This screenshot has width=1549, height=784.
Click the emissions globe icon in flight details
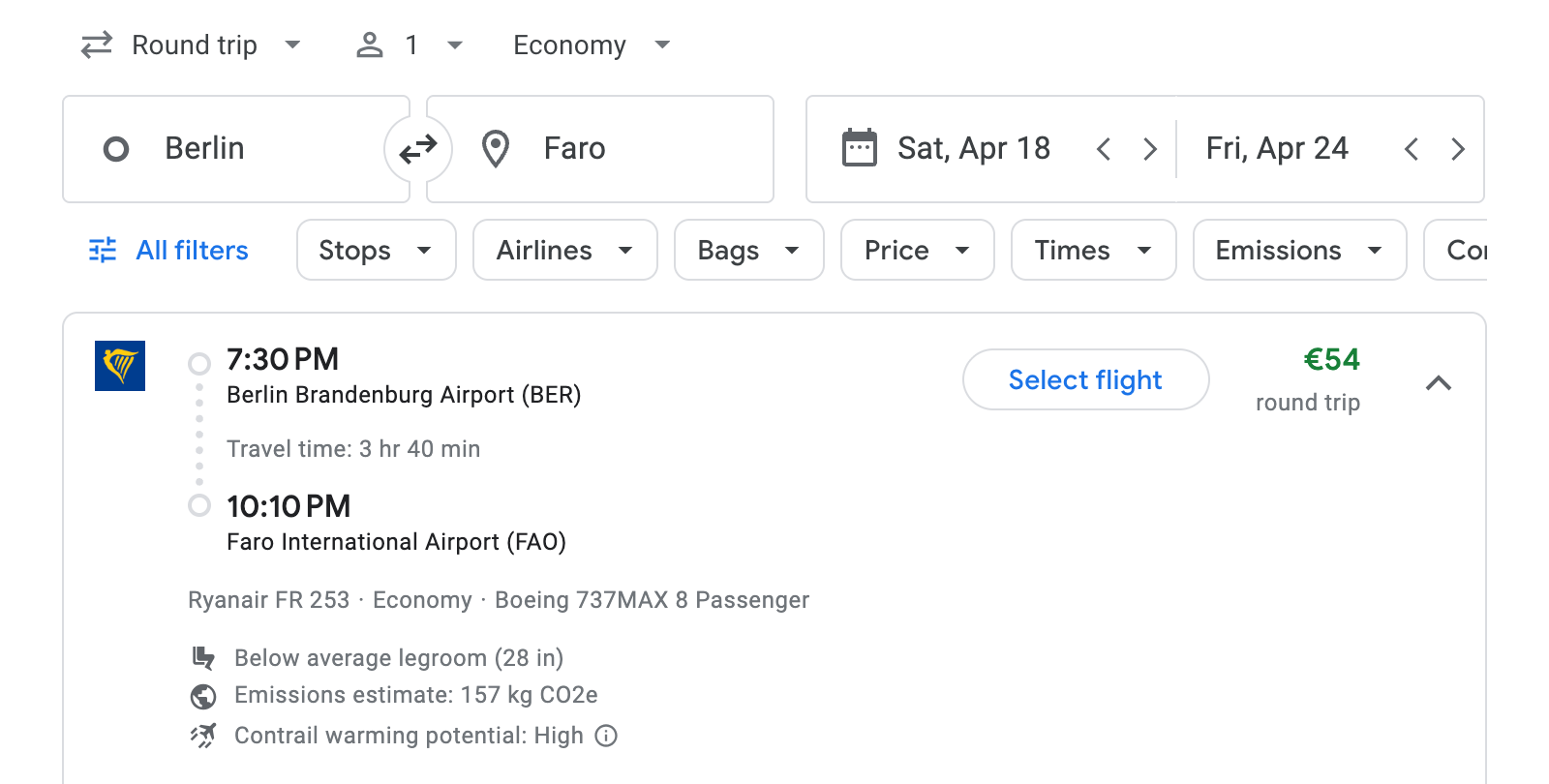point(202,695)
